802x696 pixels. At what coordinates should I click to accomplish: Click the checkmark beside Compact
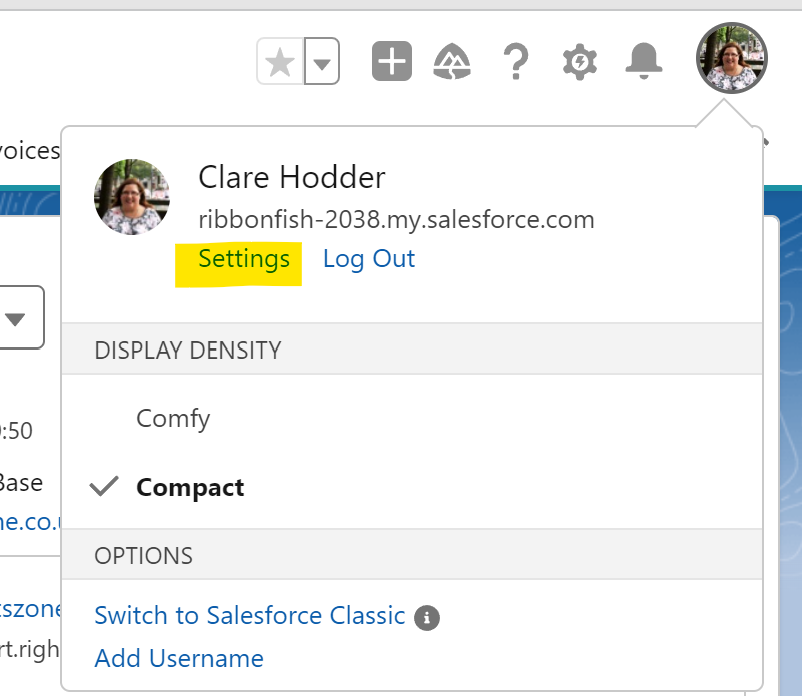point(104,487)
